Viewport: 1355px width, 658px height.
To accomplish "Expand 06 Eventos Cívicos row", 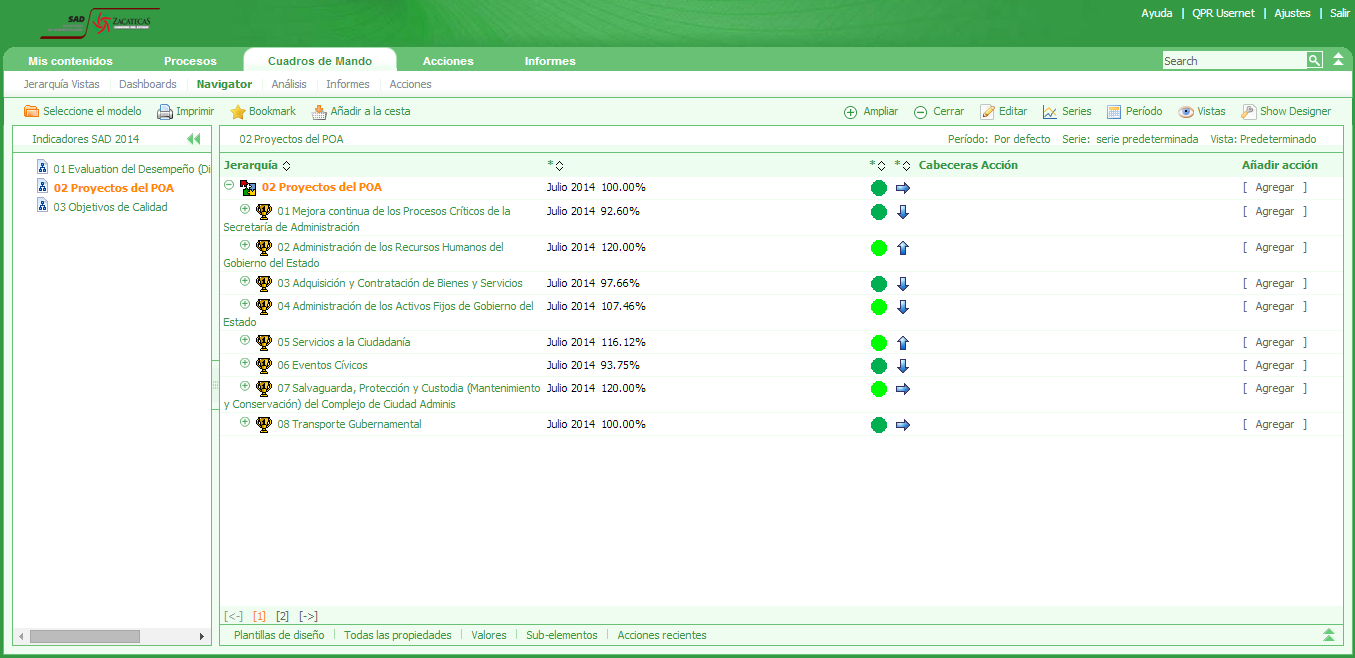I will 245,363.
